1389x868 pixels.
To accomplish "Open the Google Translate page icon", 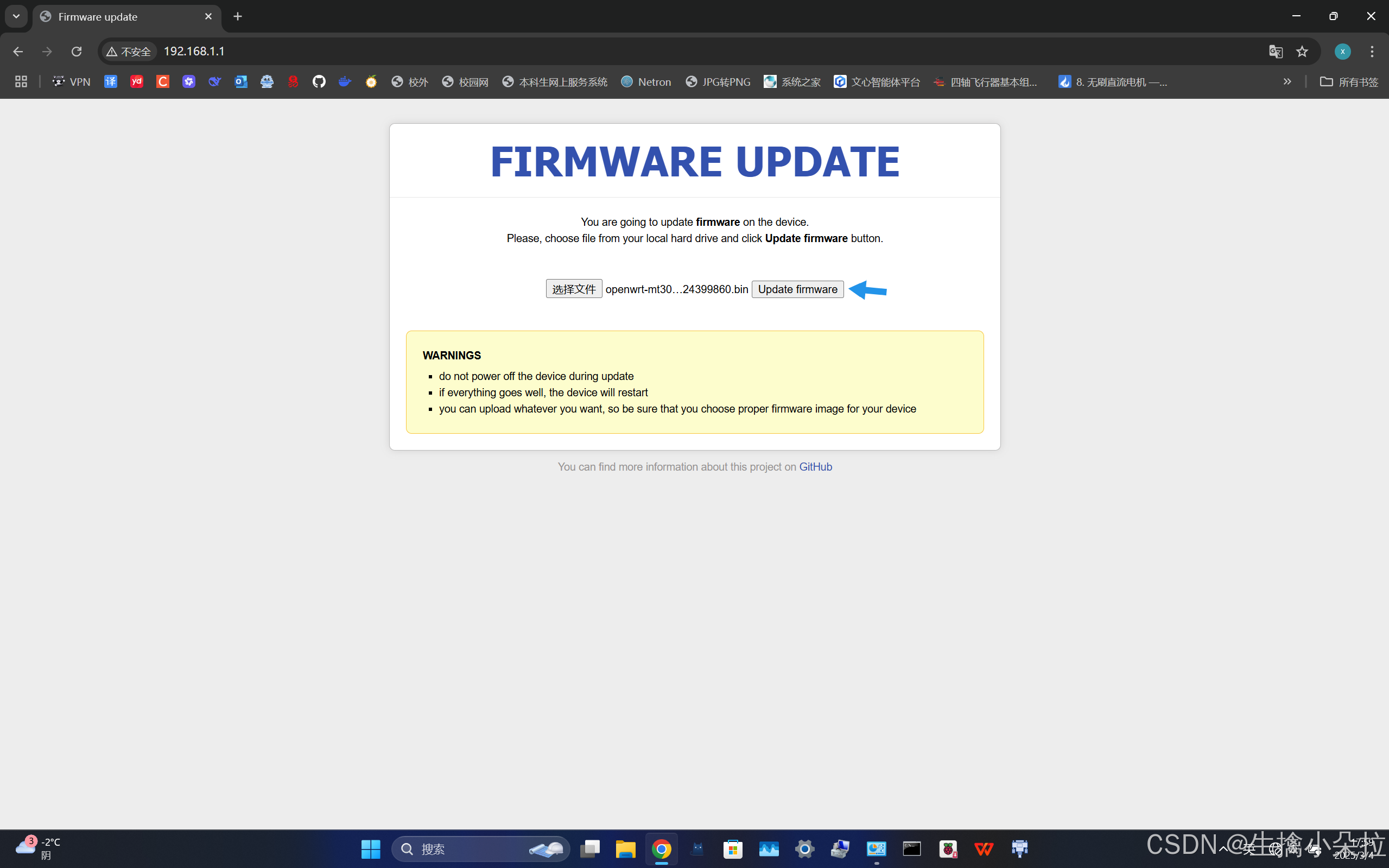I will coord(1276,52).
